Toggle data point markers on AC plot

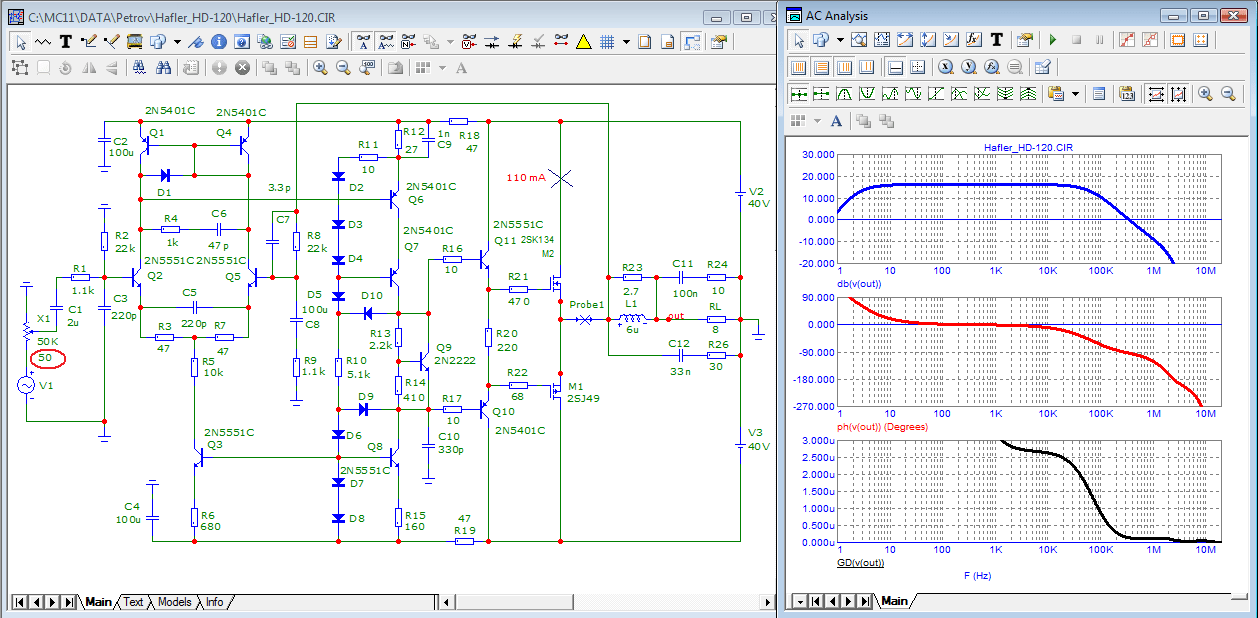tap(1127, 40)
